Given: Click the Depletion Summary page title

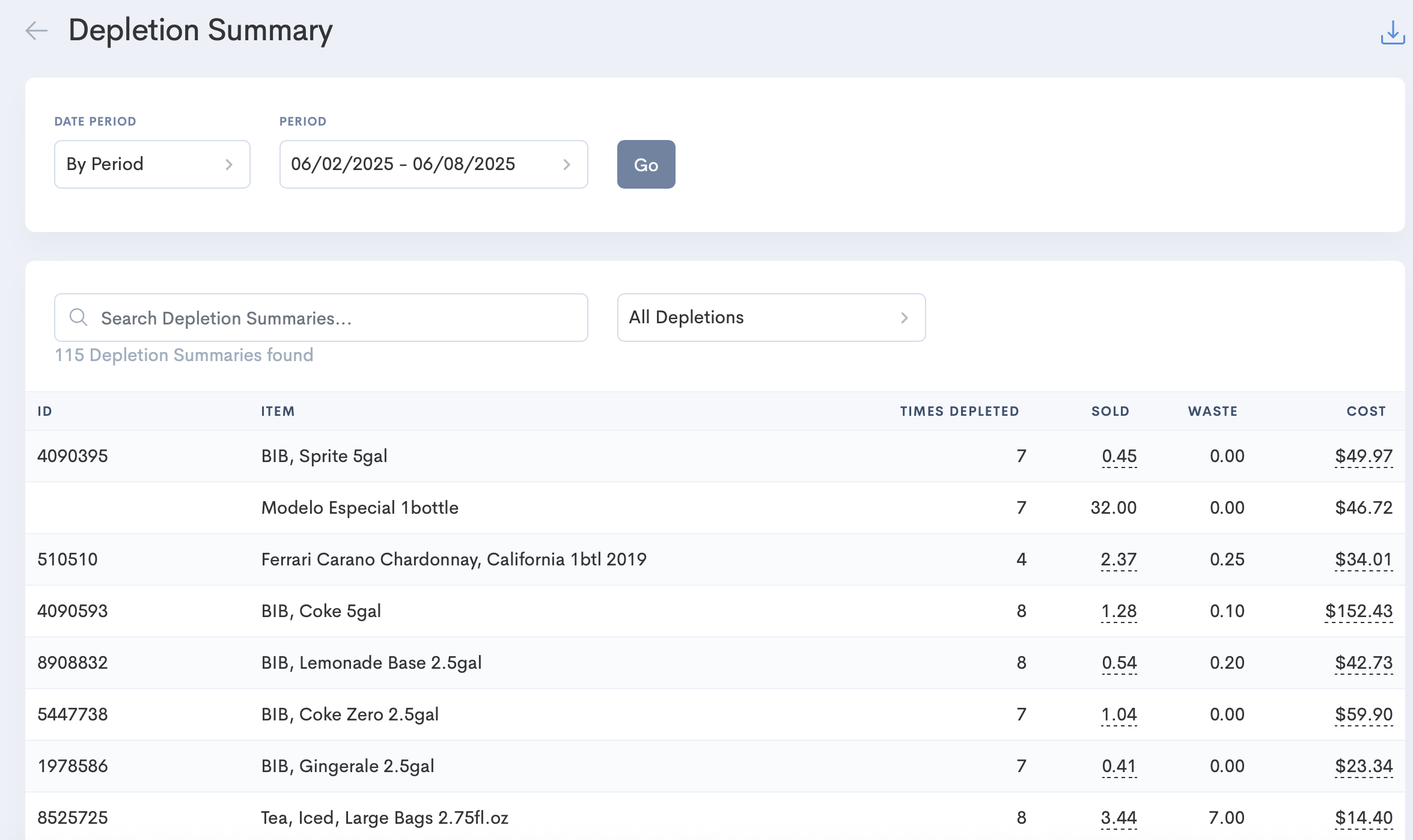Looking at the screenshot, I should coord(200,30).
